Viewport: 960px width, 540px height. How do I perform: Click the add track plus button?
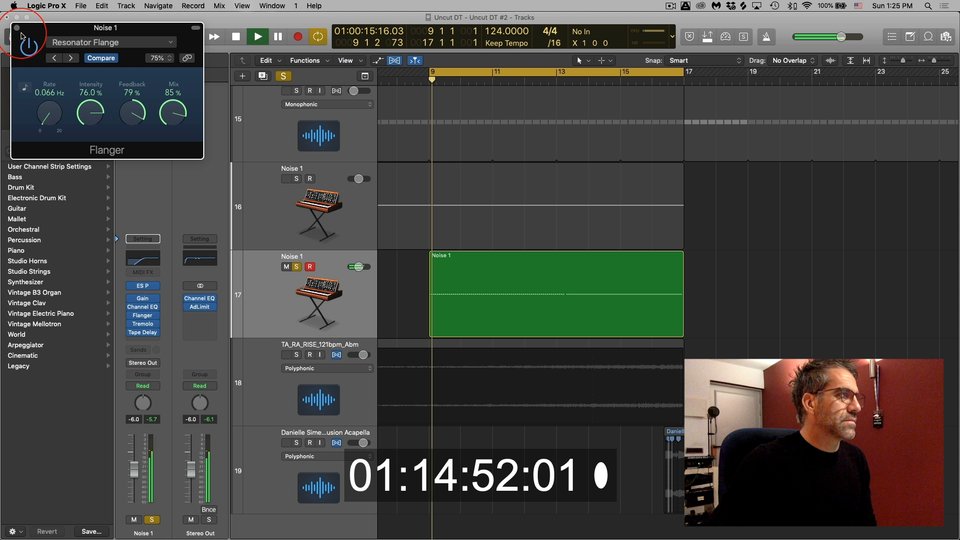pyautogui.click(x=242, y=76)
